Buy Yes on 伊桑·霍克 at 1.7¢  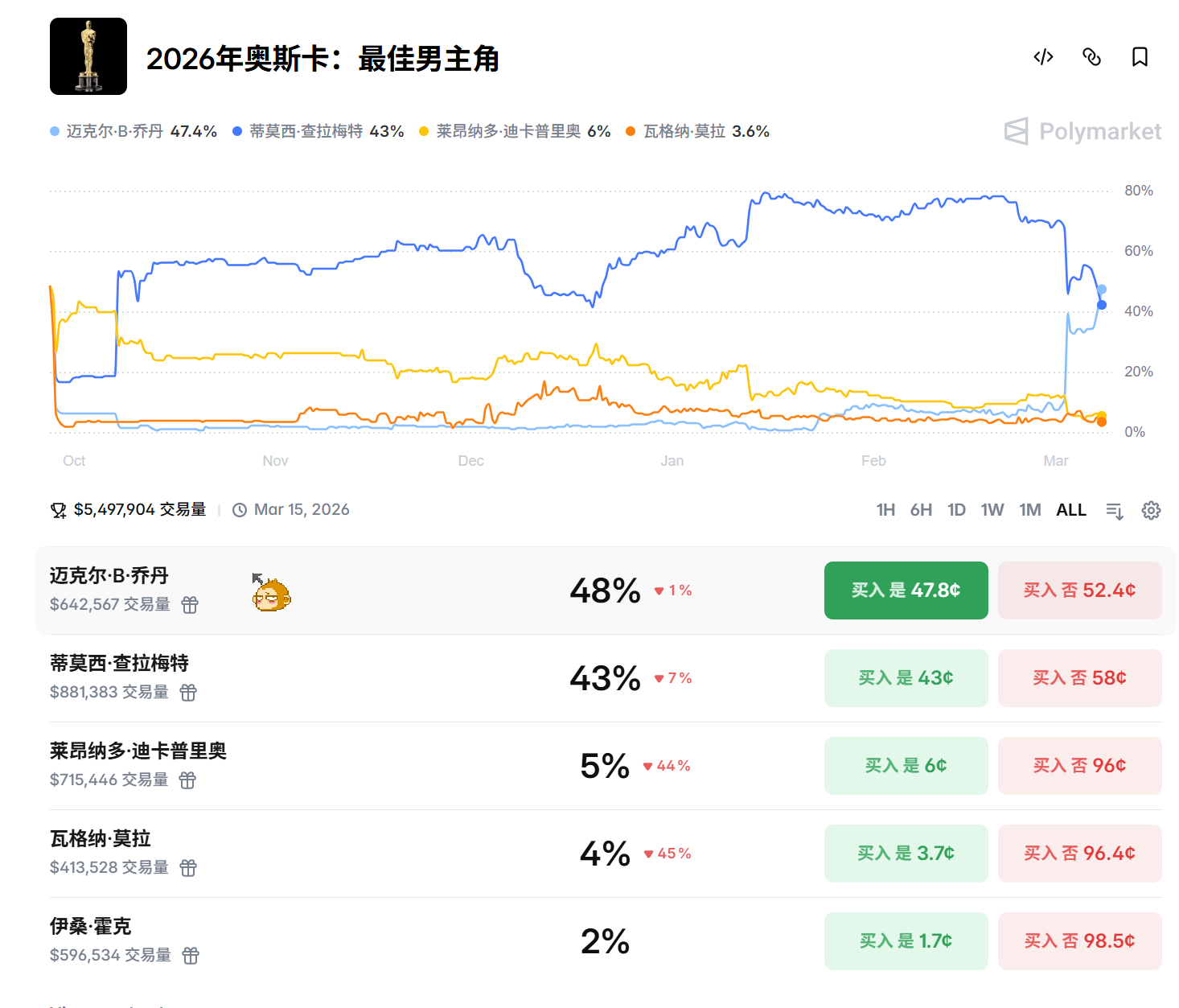906,941
